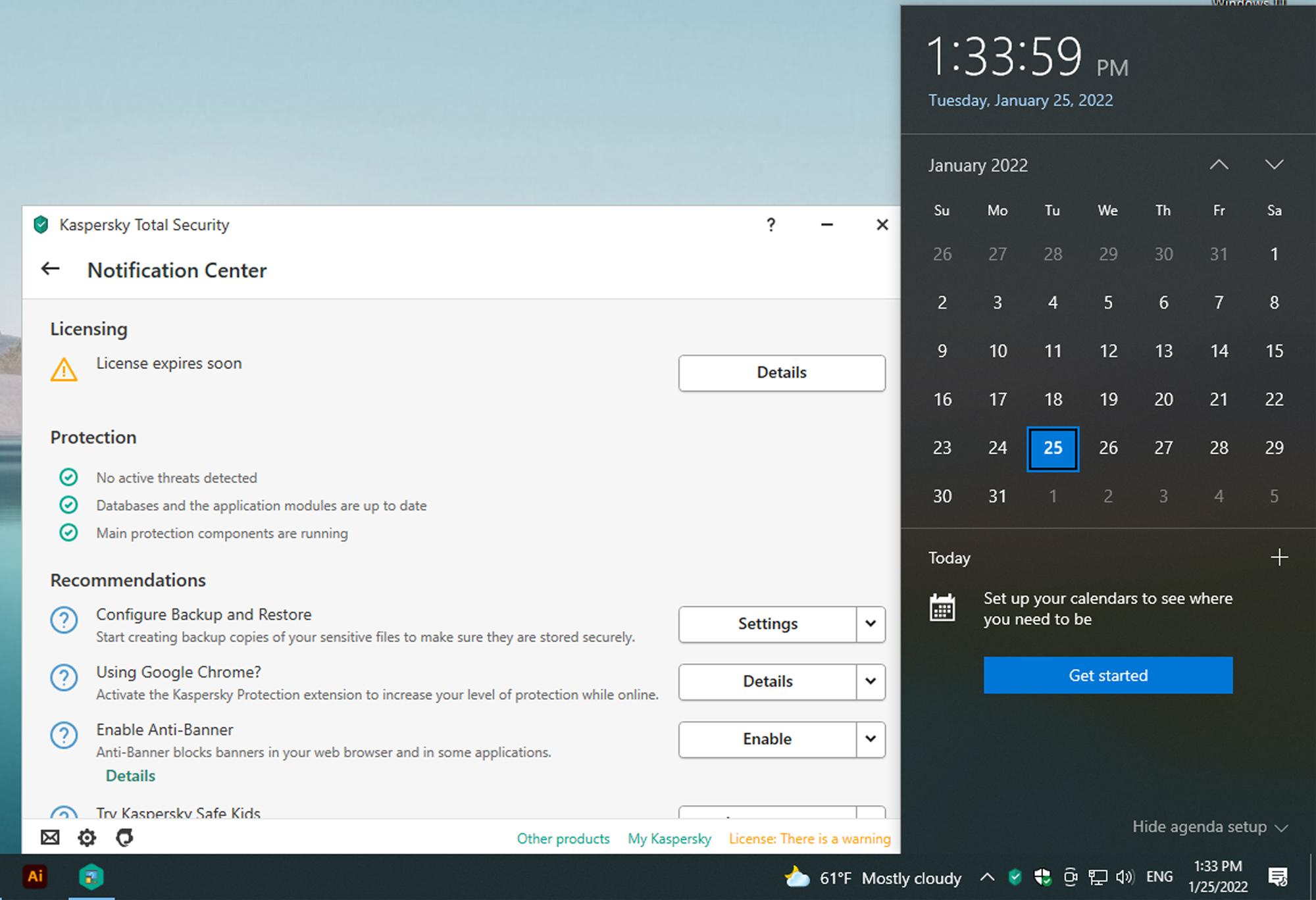Click the calendar agenda icon
Screen dimensions: 1316x900
[942, 607]
